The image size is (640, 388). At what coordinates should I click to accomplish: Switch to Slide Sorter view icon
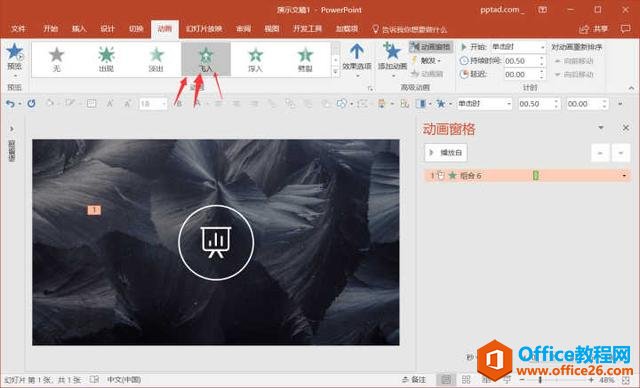tap(466, 380)
